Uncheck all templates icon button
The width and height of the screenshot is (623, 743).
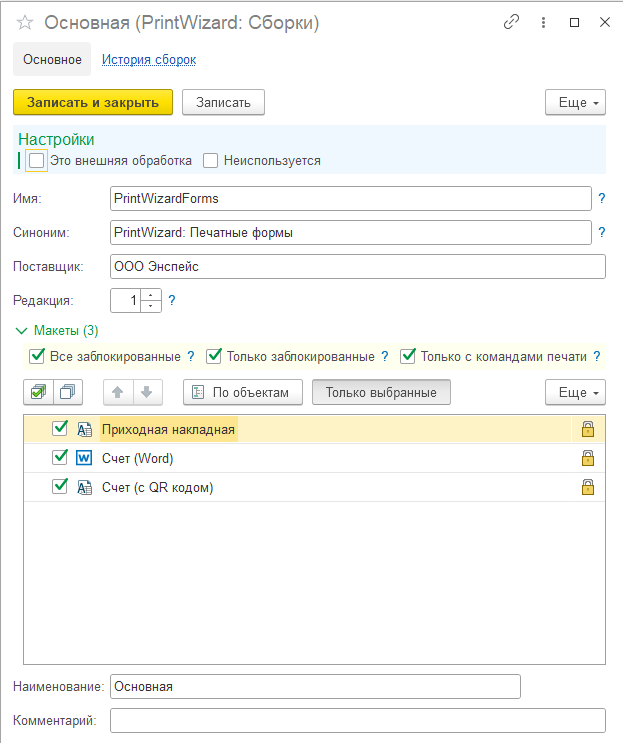click(68, 392)
